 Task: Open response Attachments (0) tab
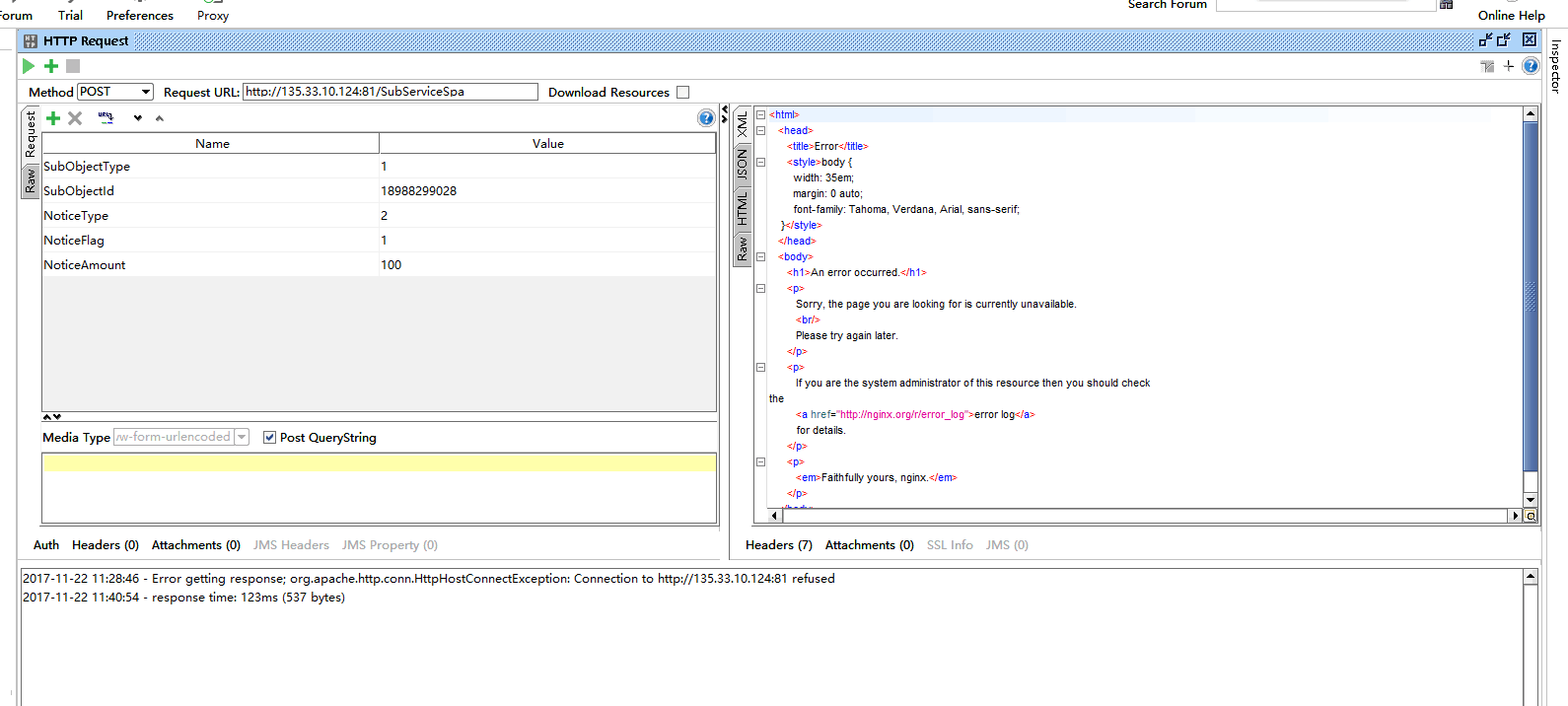coord(870,545)
